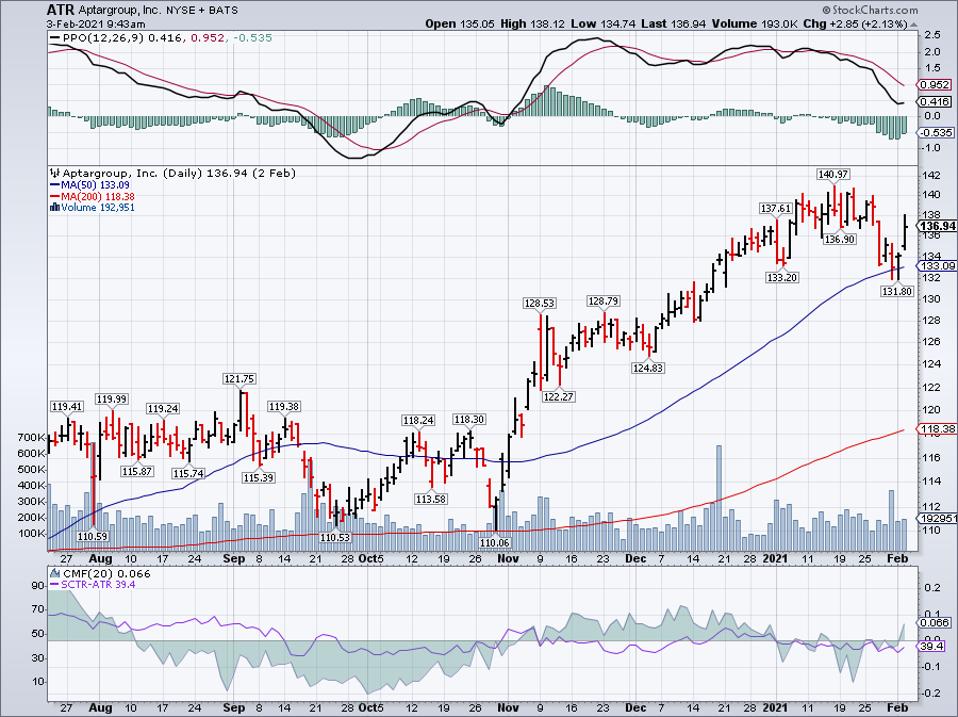Click the ATR ticker symbol in the header
958x717 pixels.
point(60,10)
